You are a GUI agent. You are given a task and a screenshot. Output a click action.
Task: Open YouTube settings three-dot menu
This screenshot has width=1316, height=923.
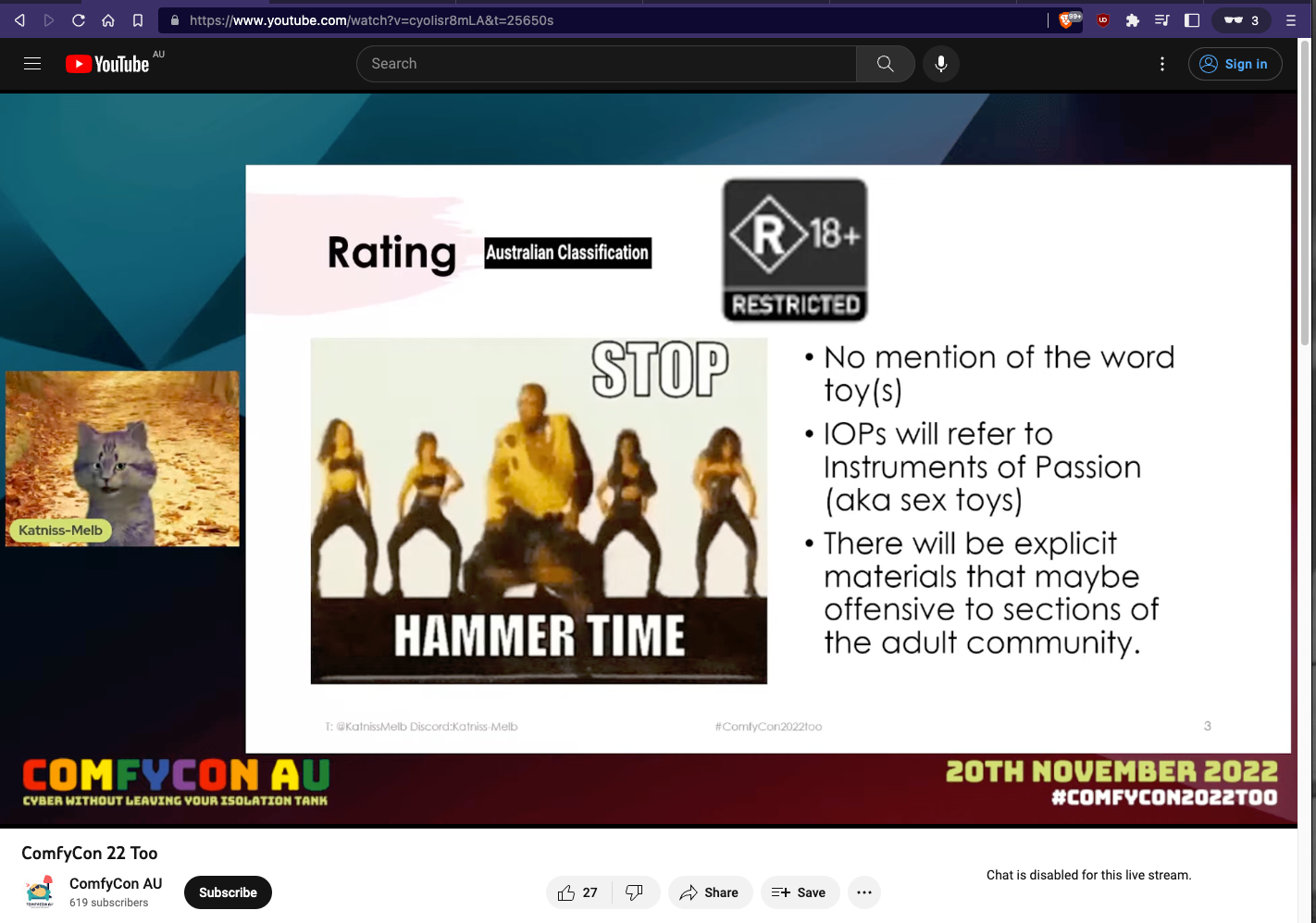click(1162, 64)
